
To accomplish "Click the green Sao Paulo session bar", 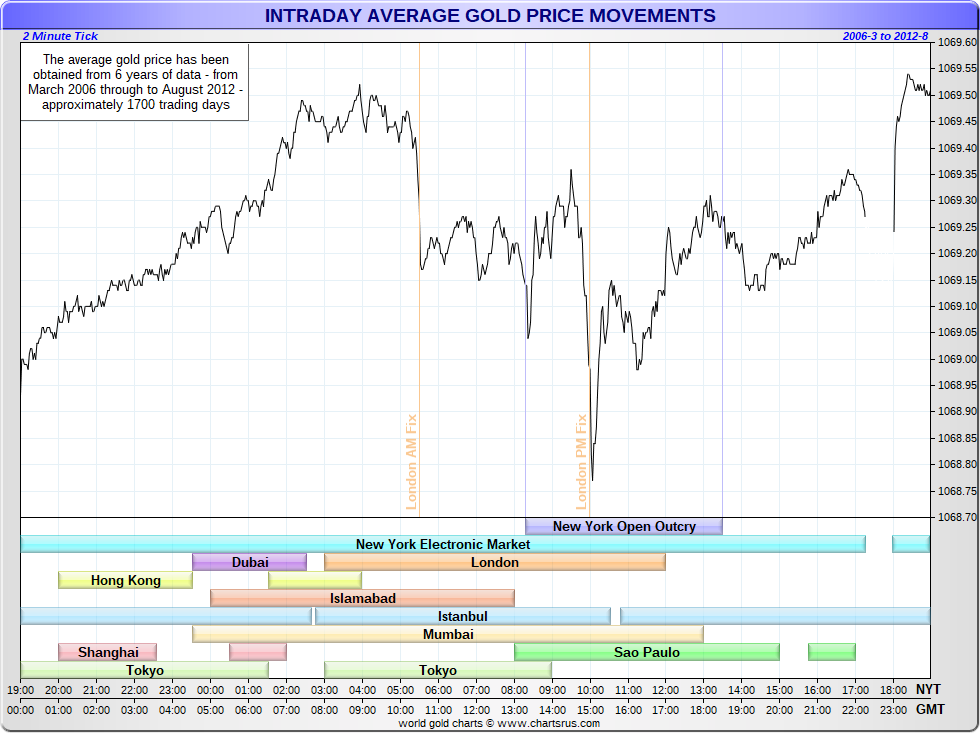I will [x=647, y=652].
